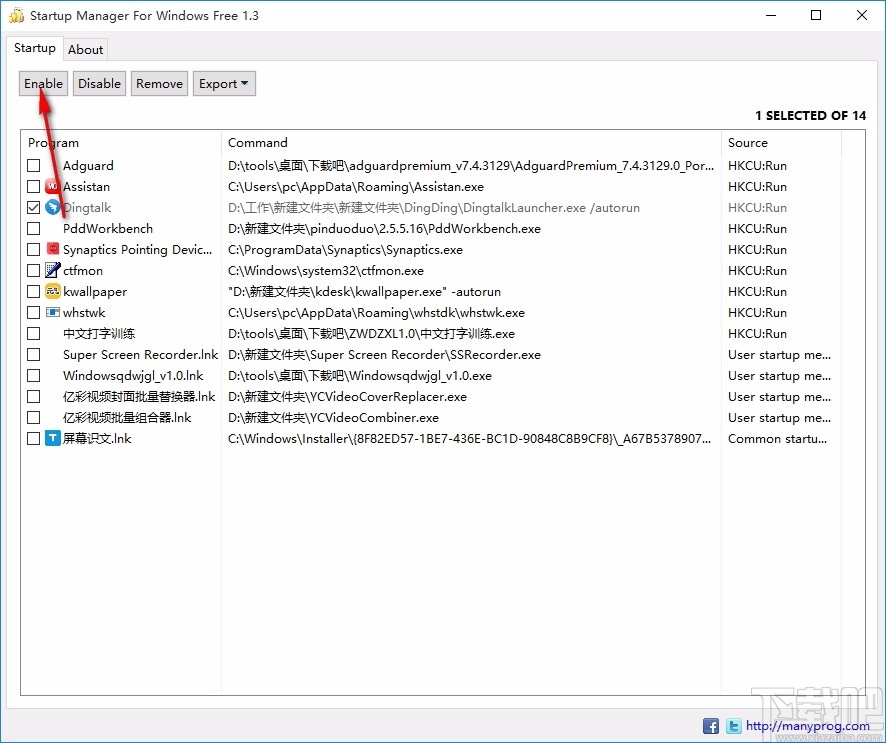Open the Export dropdown
The width and height of the screenshot is (886, 743).
tap(224, 83)
